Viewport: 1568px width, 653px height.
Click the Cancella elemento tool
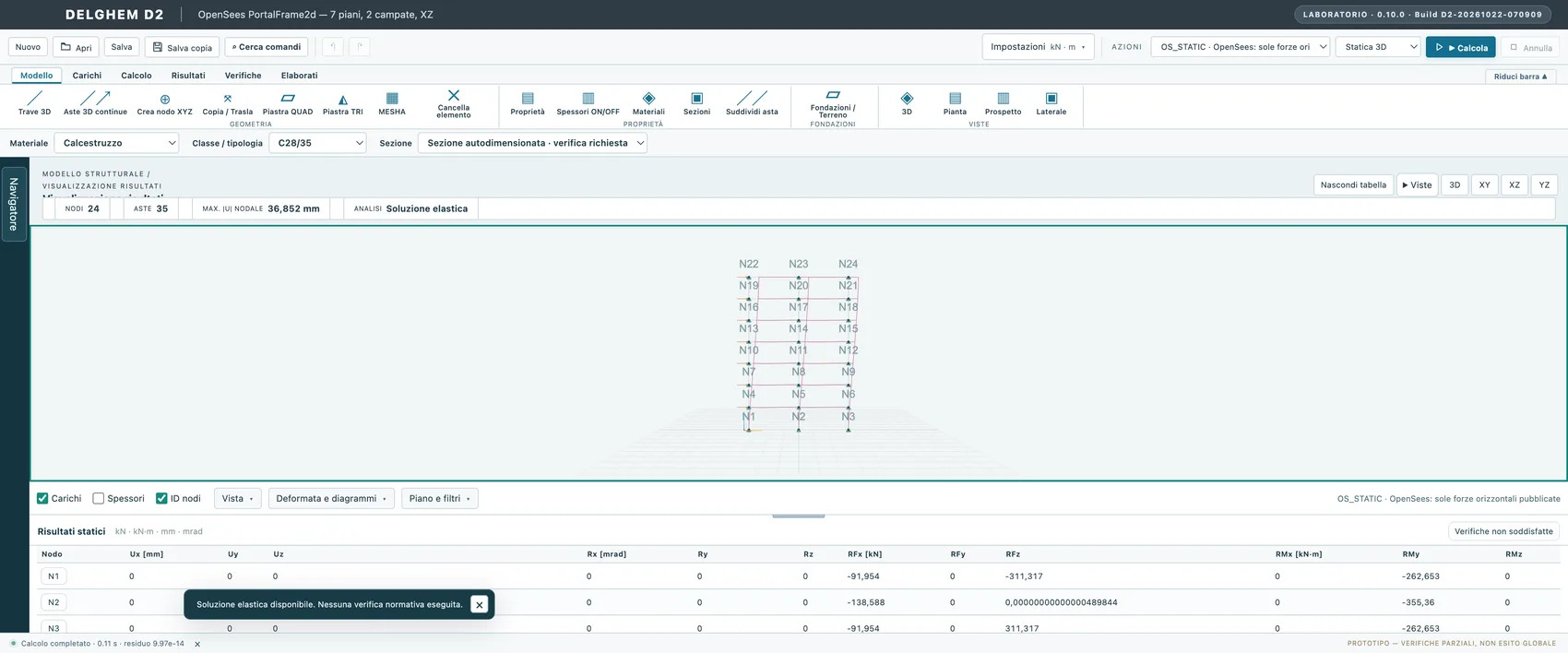click(454, 103)
